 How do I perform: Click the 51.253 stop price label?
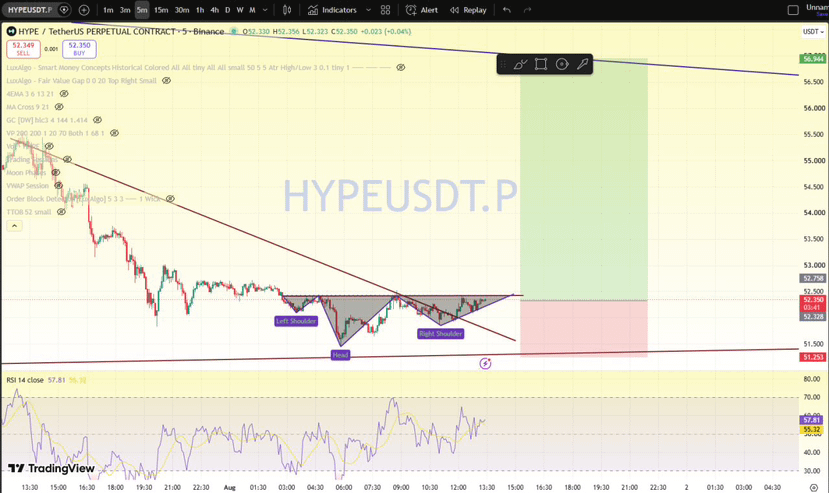click(813, 357)
